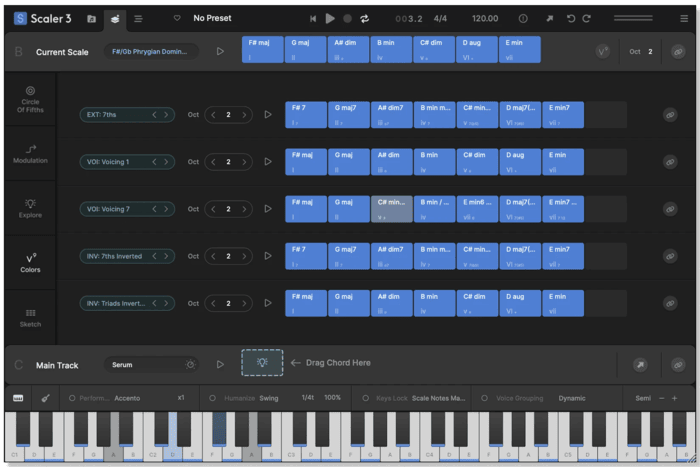Open the Explore panel
The image size is (700, 467).
[30, 208]
